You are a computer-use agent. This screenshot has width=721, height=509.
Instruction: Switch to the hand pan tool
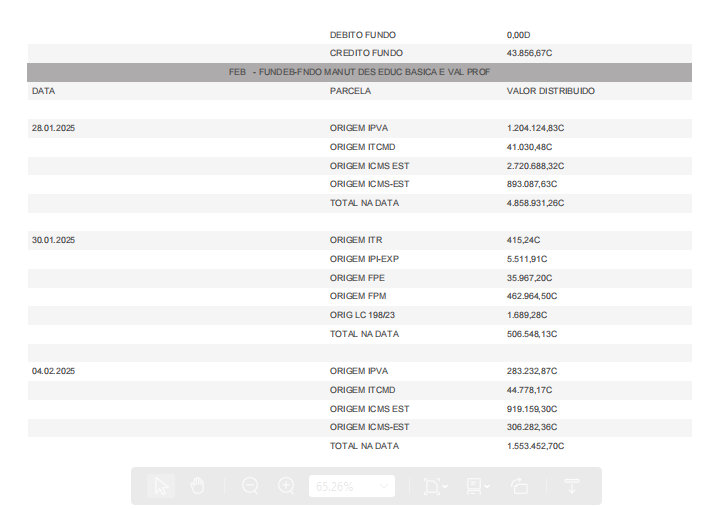coord(197,486)
